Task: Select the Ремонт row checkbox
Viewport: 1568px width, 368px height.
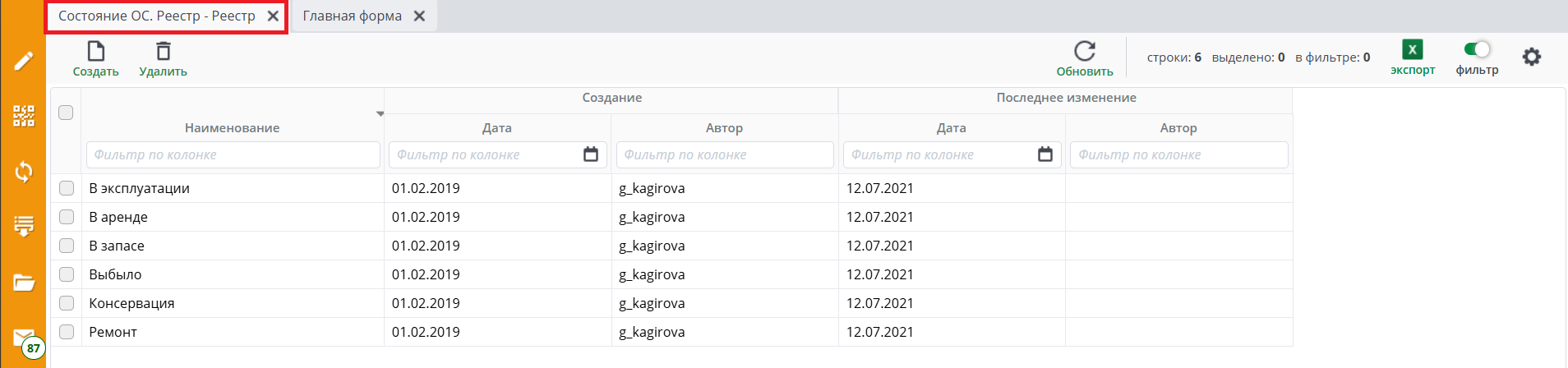Action: click(67, 332)
